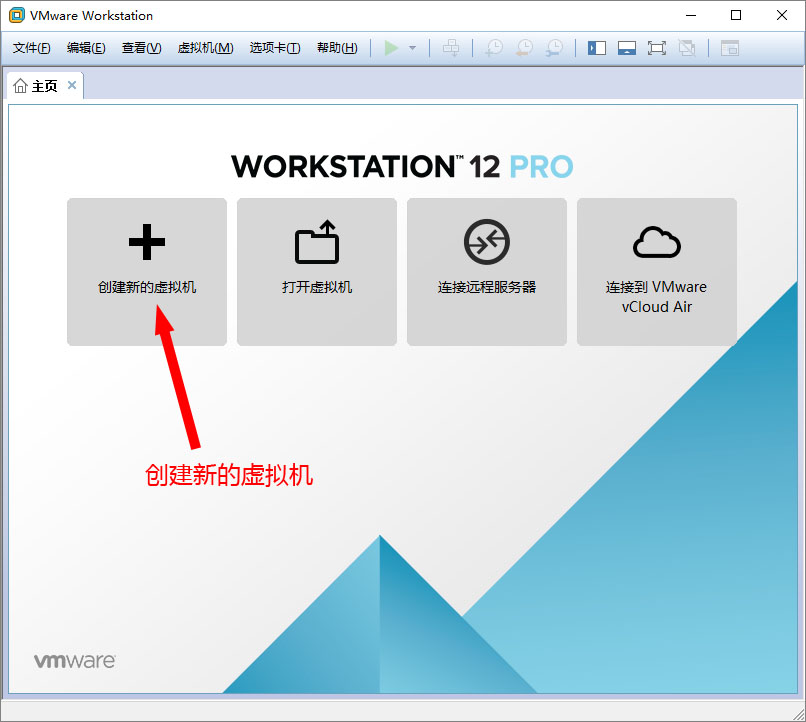Enter full screen mode icon
This screenshot has width=806, height=722.
(x=657, y=48)
